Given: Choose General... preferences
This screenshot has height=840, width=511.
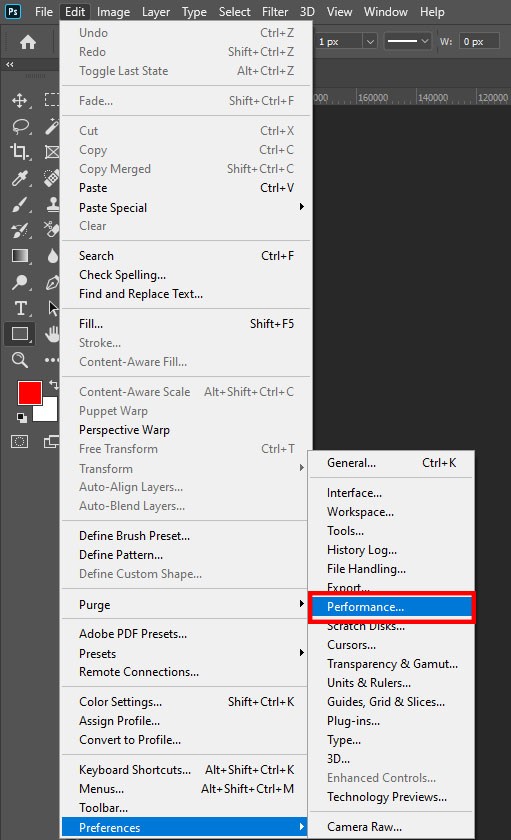Looking at the screenshot, I should [392, 463].
